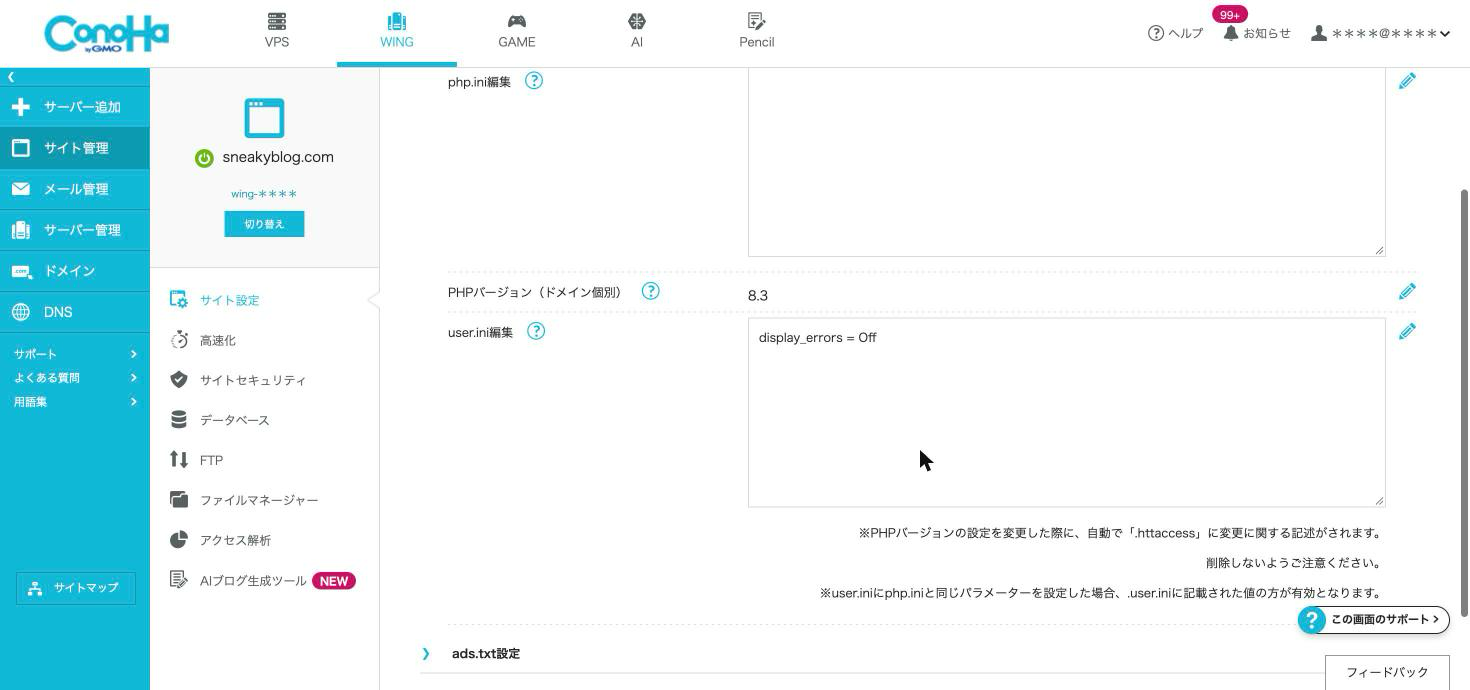Viewport: 1470px width, 690px height.
Task: Click help icon beside php.ini編集
Action: coord(534,81)
